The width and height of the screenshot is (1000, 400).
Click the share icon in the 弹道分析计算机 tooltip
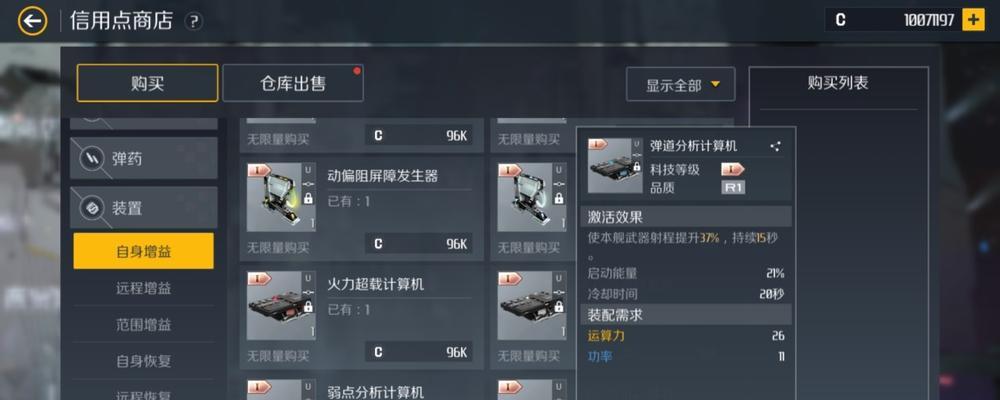click(776, 146)
